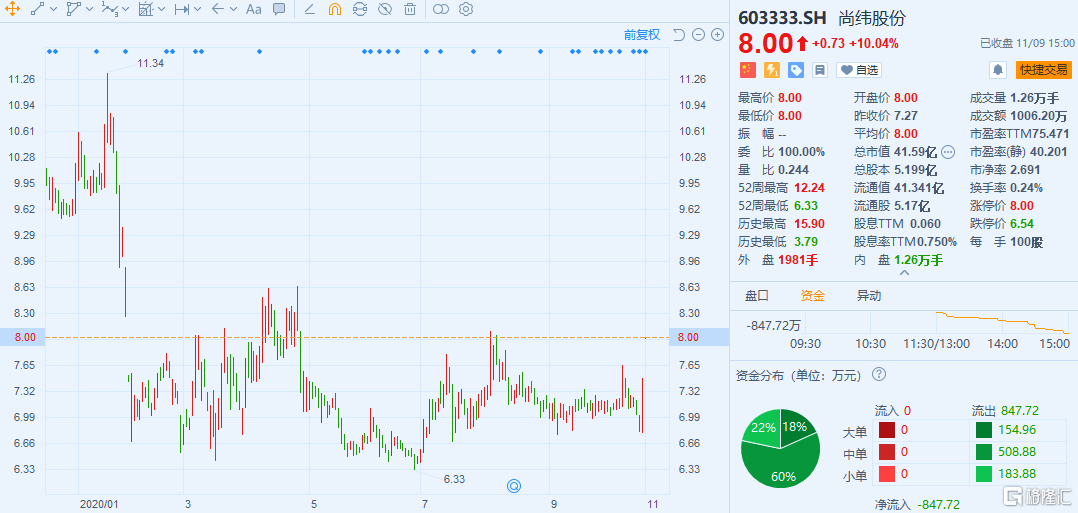Viewport: 1078px width, 513px height.
Task: Click 净流入 -847.72 value
Action: tap(938, 504)
